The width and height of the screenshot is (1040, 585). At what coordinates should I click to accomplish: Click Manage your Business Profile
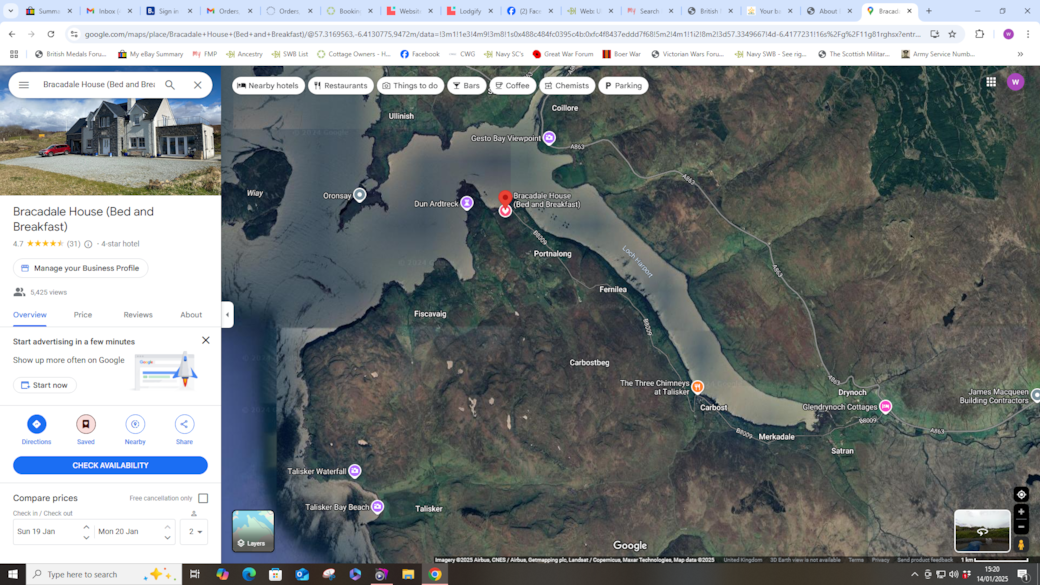[80, 268]
